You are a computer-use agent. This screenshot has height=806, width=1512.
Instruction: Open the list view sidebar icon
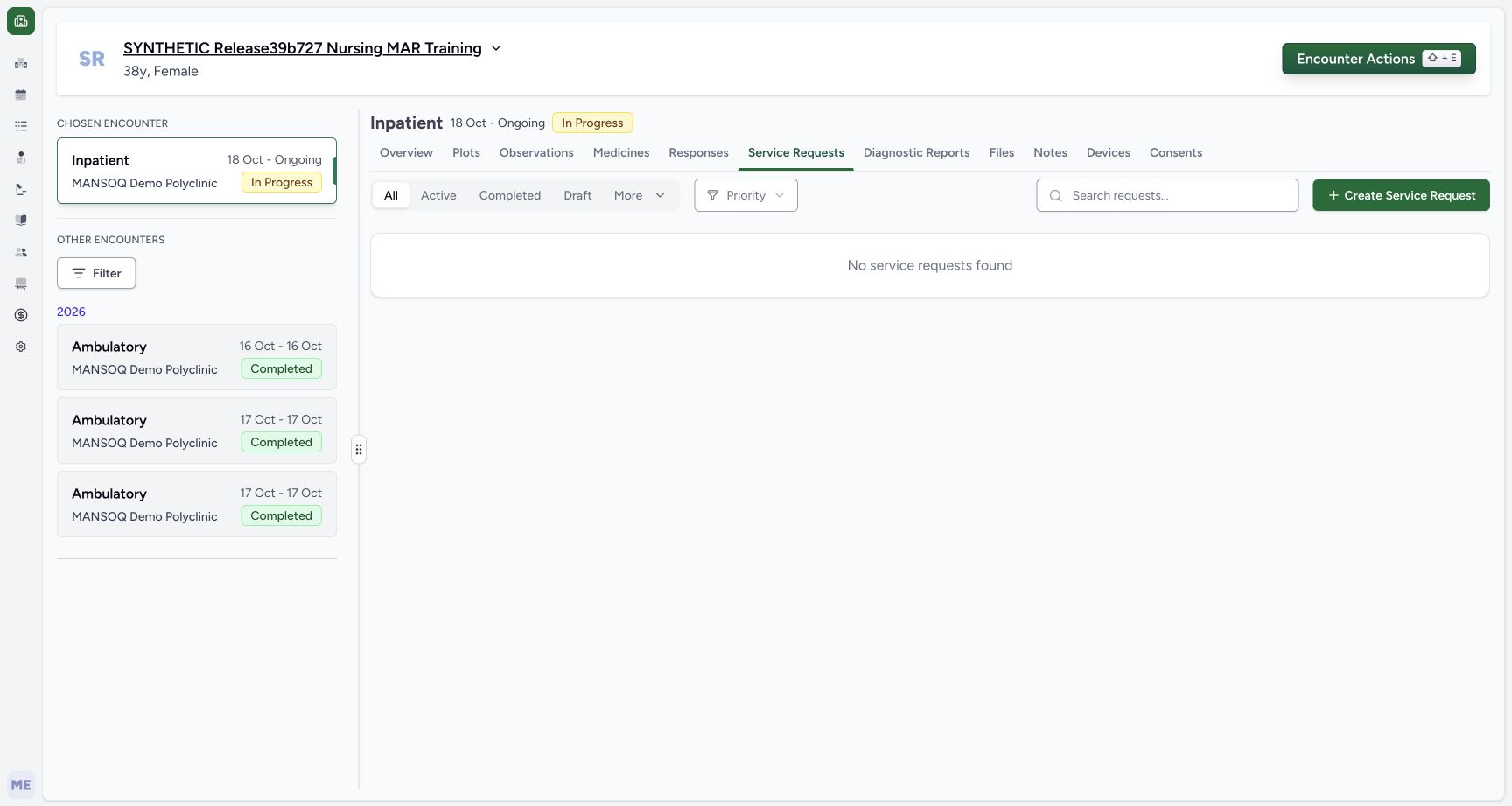coord(21,126)
